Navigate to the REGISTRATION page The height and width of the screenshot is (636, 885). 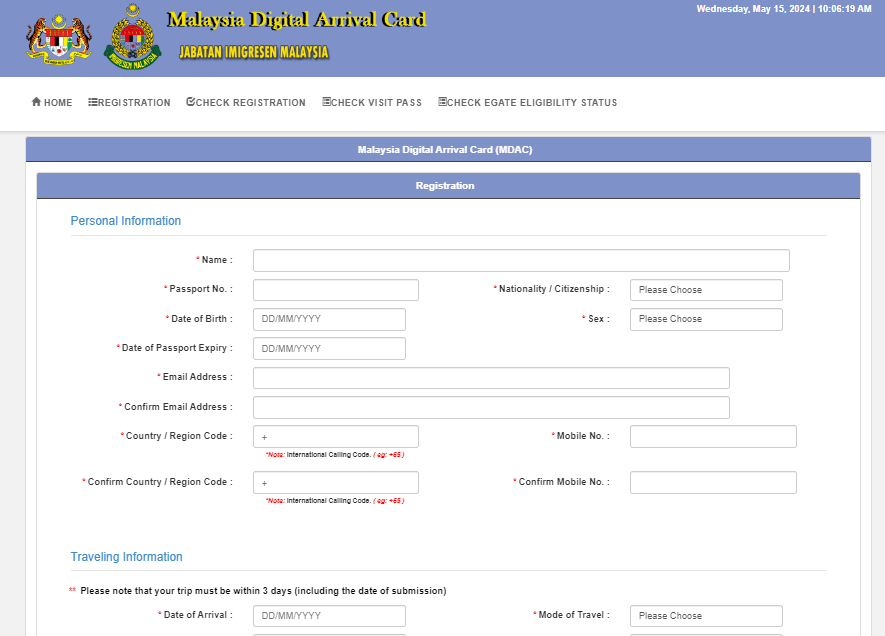[x=133, y=102]
